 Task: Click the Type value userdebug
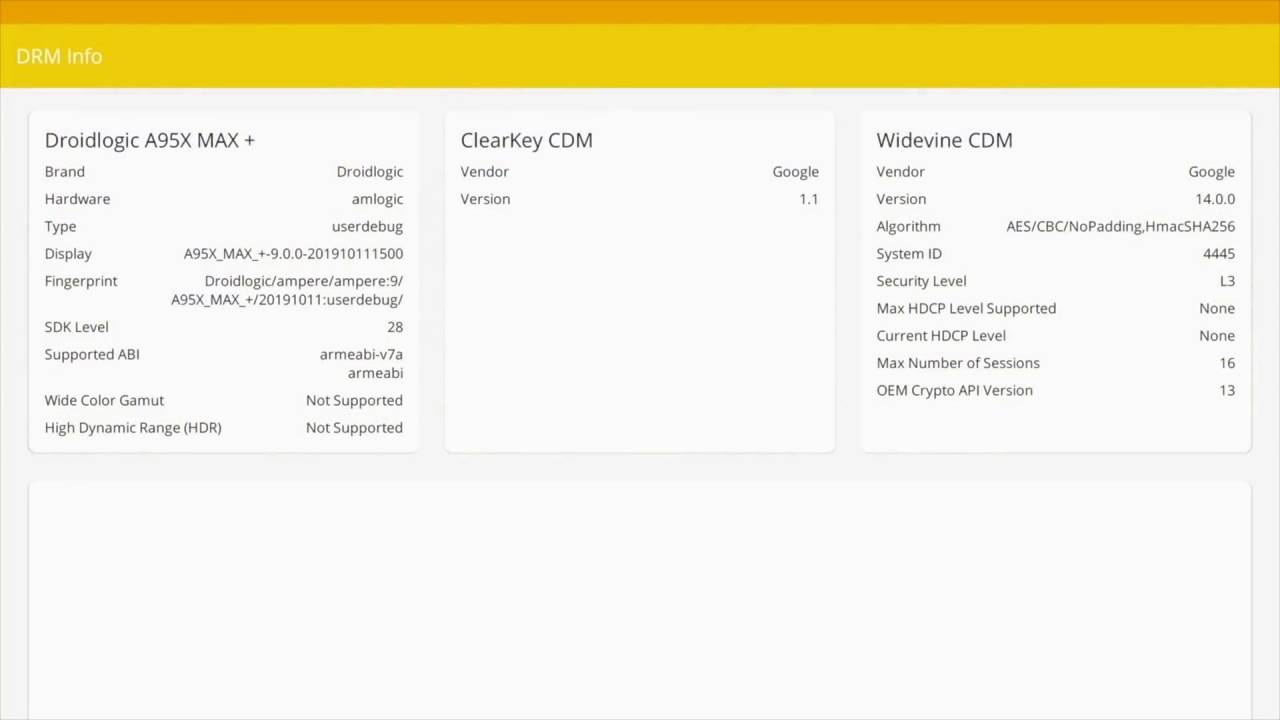[367, 226]
